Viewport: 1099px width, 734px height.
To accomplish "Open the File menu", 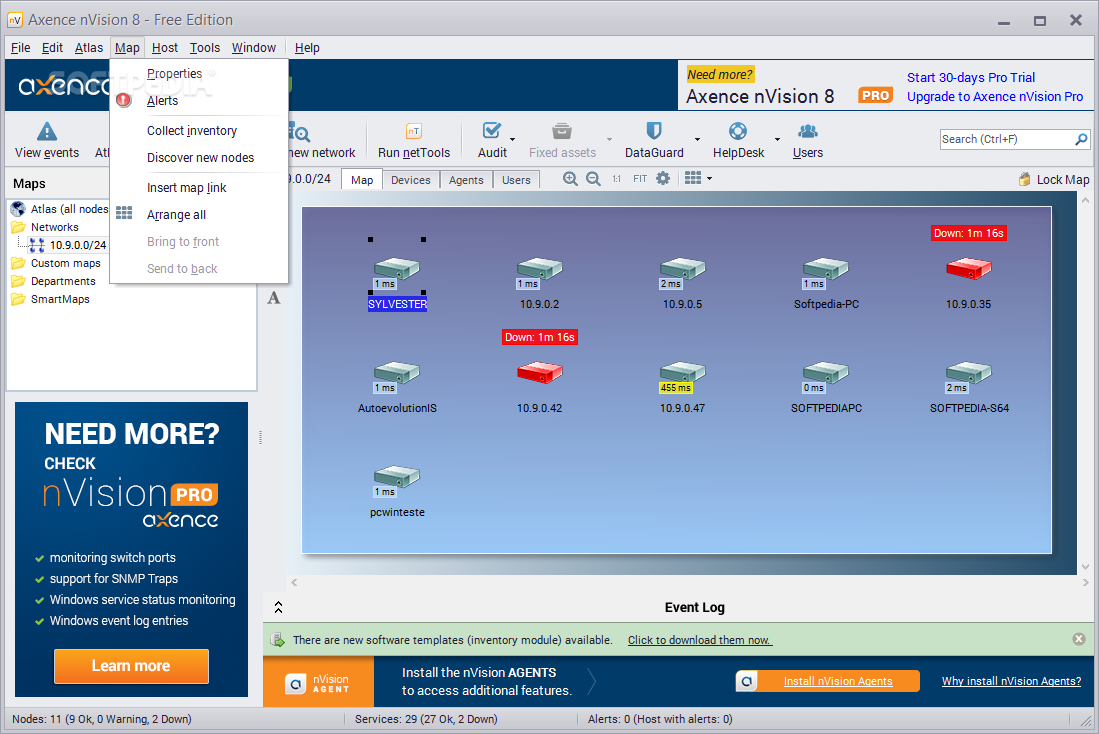I will (x=20, y=48).
